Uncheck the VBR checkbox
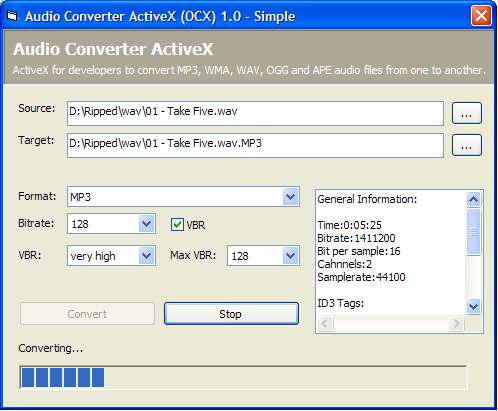The height and width of the screenshot is (411, 498). [177, 224]
